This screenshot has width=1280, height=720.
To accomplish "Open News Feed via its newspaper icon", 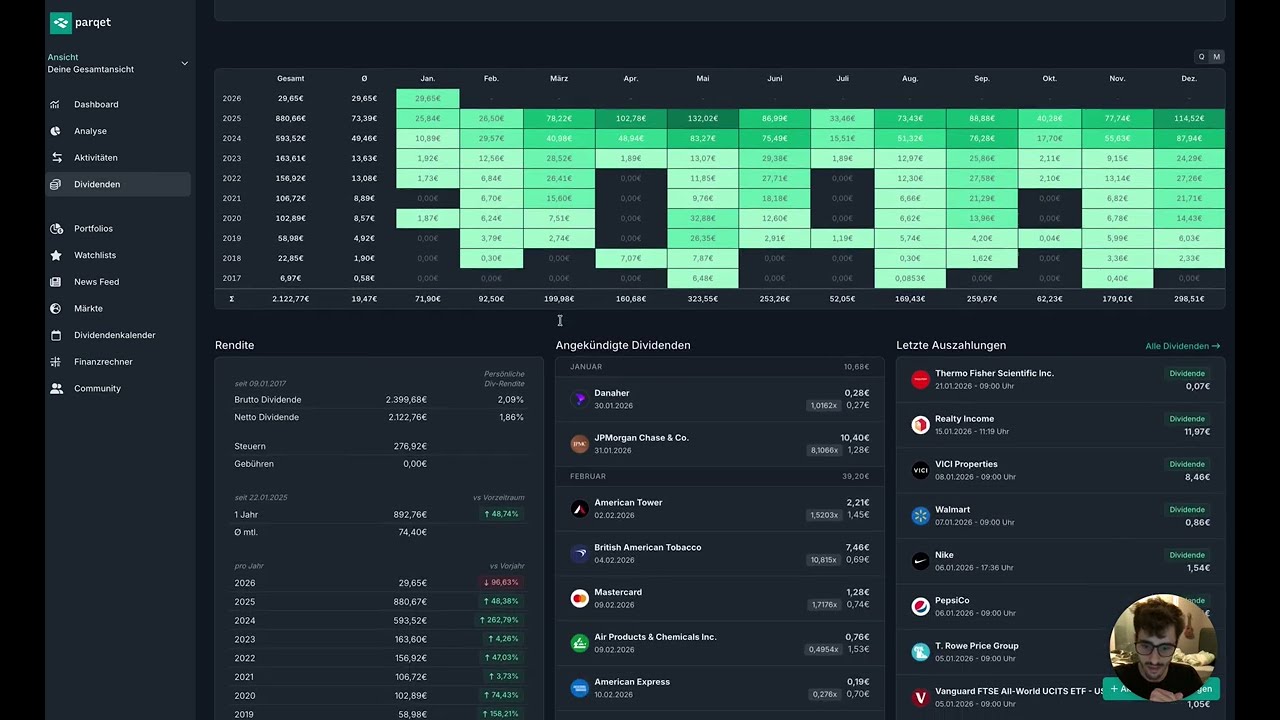I will coord(56,282).
